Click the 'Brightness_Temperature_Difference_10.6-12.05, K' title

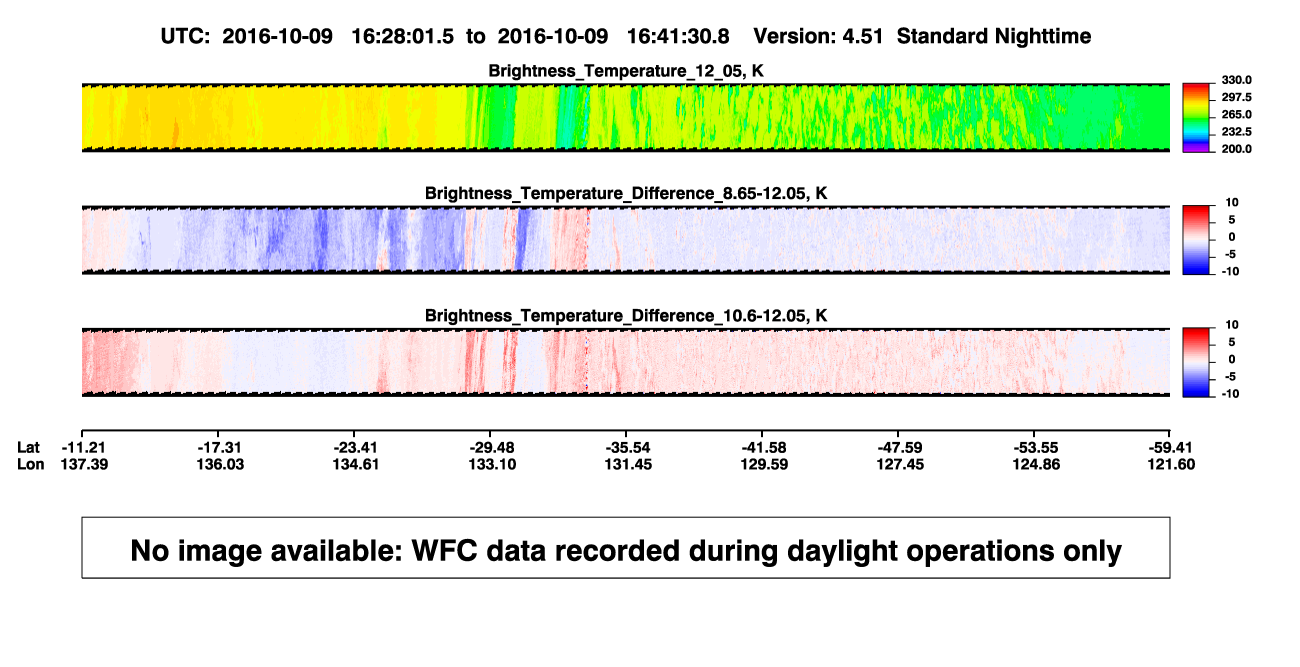point(626,316)
